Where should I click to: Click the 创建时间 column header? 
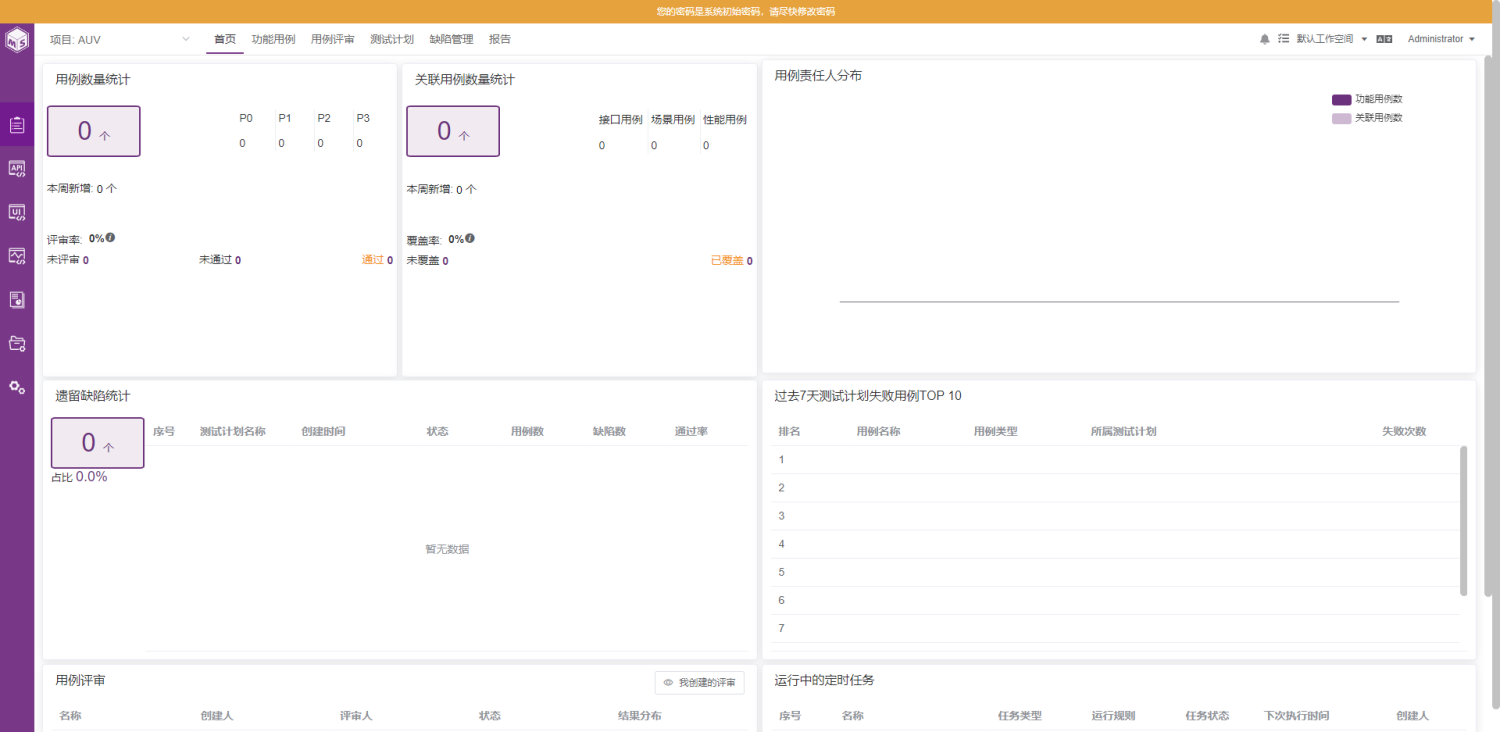pyautogui.click(x=323, y=431)
